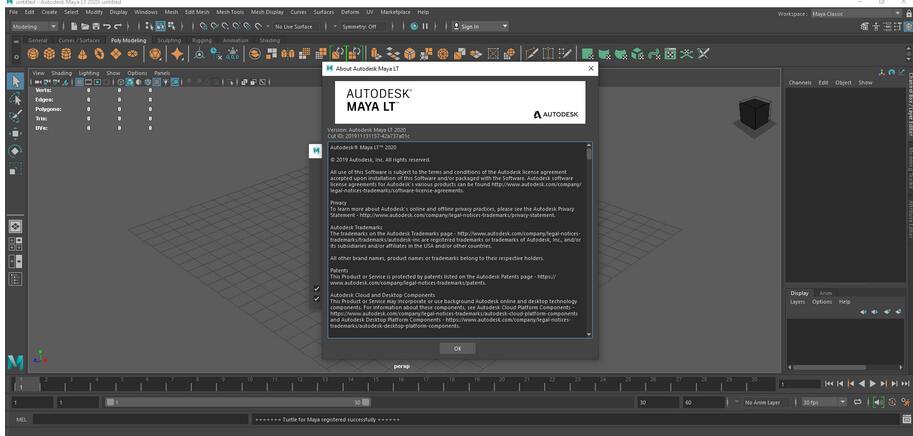The height and width of the screenshot is (436, 913).
Task: Open the No Anim Layer dropdown
Action: tap(766, 402)
